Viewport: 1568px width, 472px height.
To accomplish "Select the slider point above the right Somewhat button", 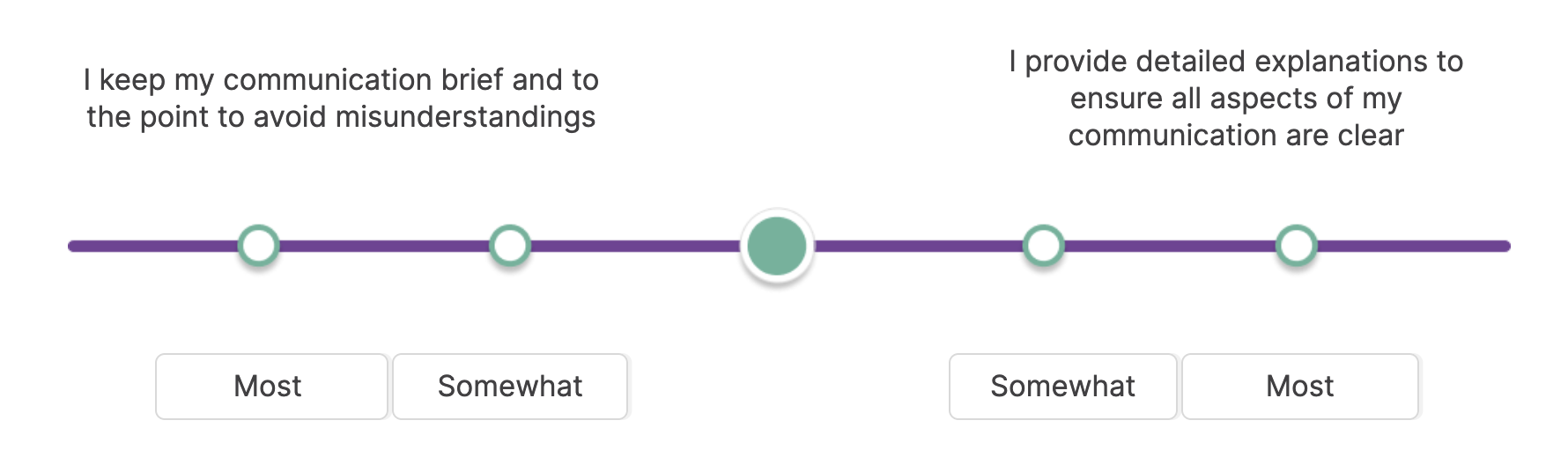I will 1043,246.
